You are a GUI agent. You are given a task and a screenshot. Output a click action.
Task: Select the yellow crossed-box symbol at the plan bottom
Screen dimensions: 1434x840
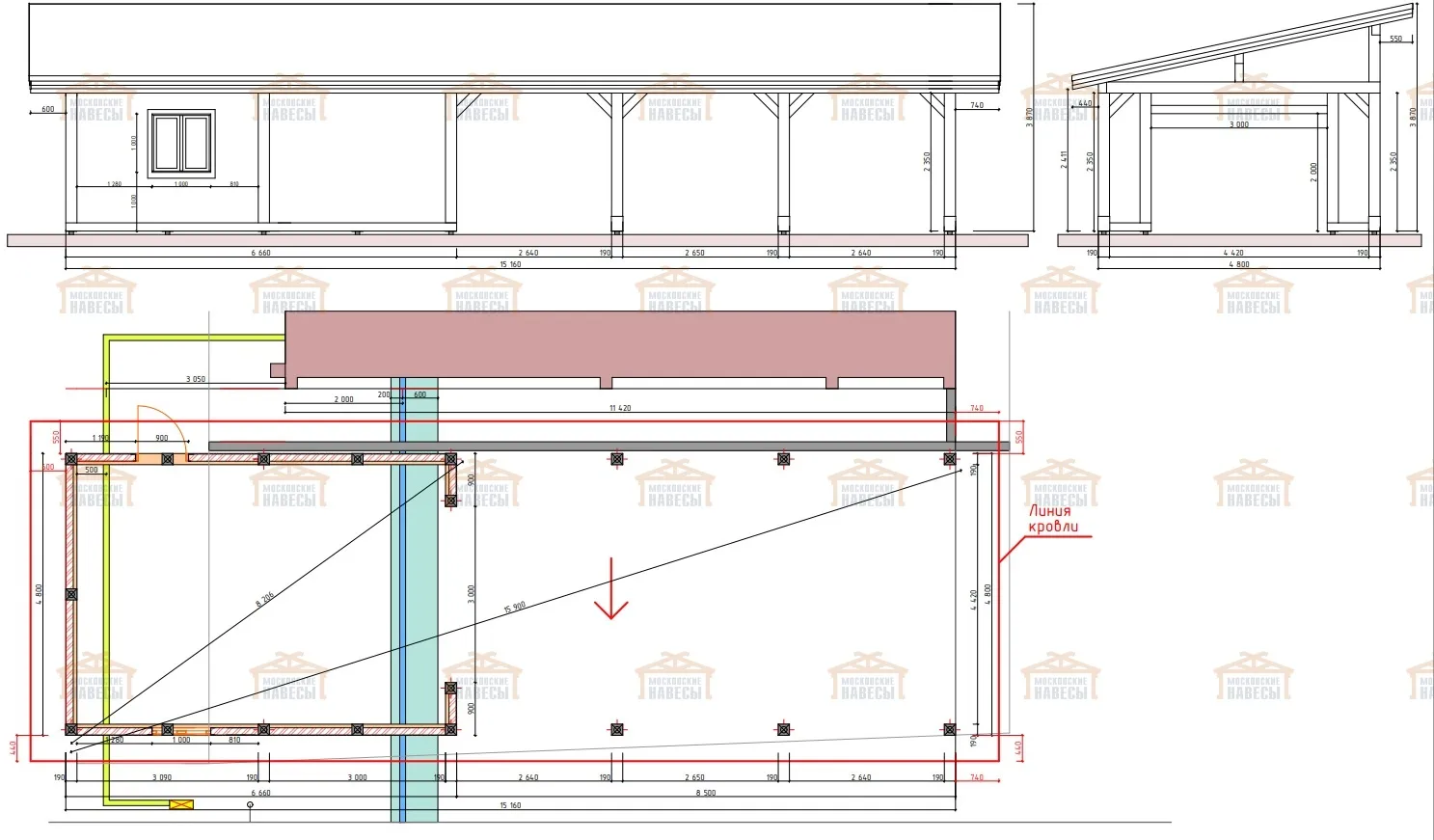(181, 804)
